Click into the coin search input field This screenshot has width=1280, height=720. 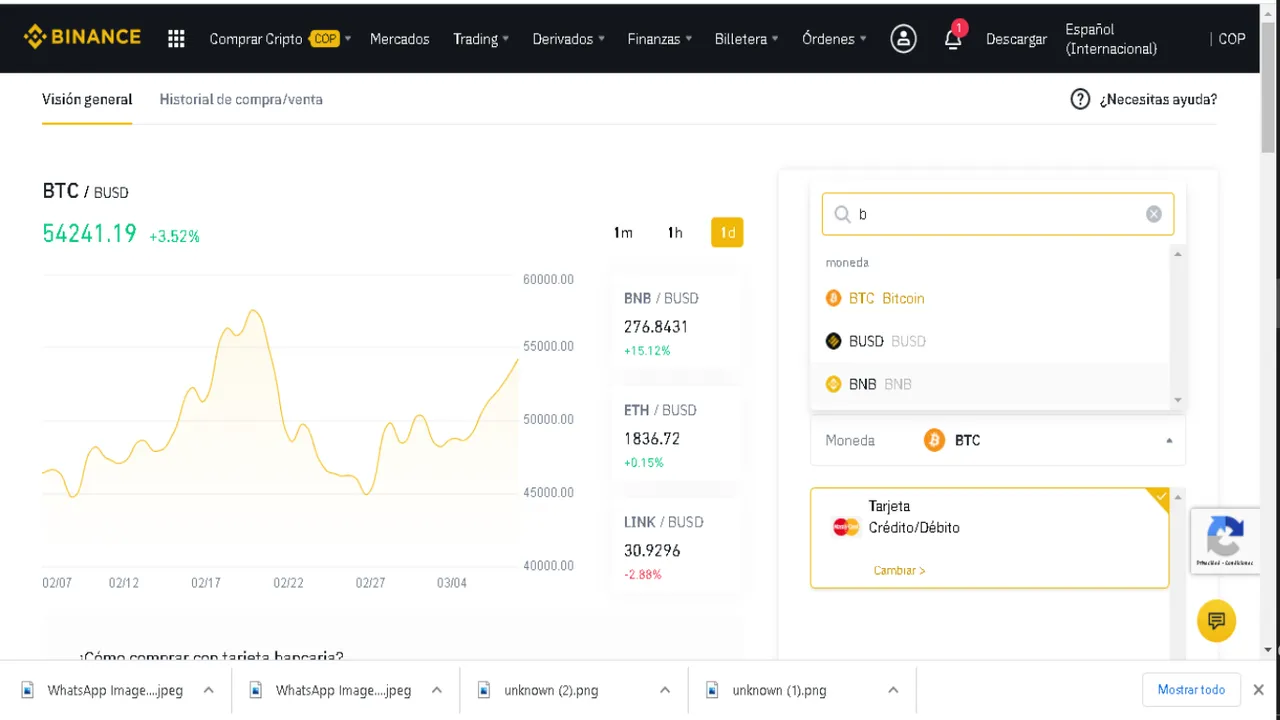click(x=997, y=214)
